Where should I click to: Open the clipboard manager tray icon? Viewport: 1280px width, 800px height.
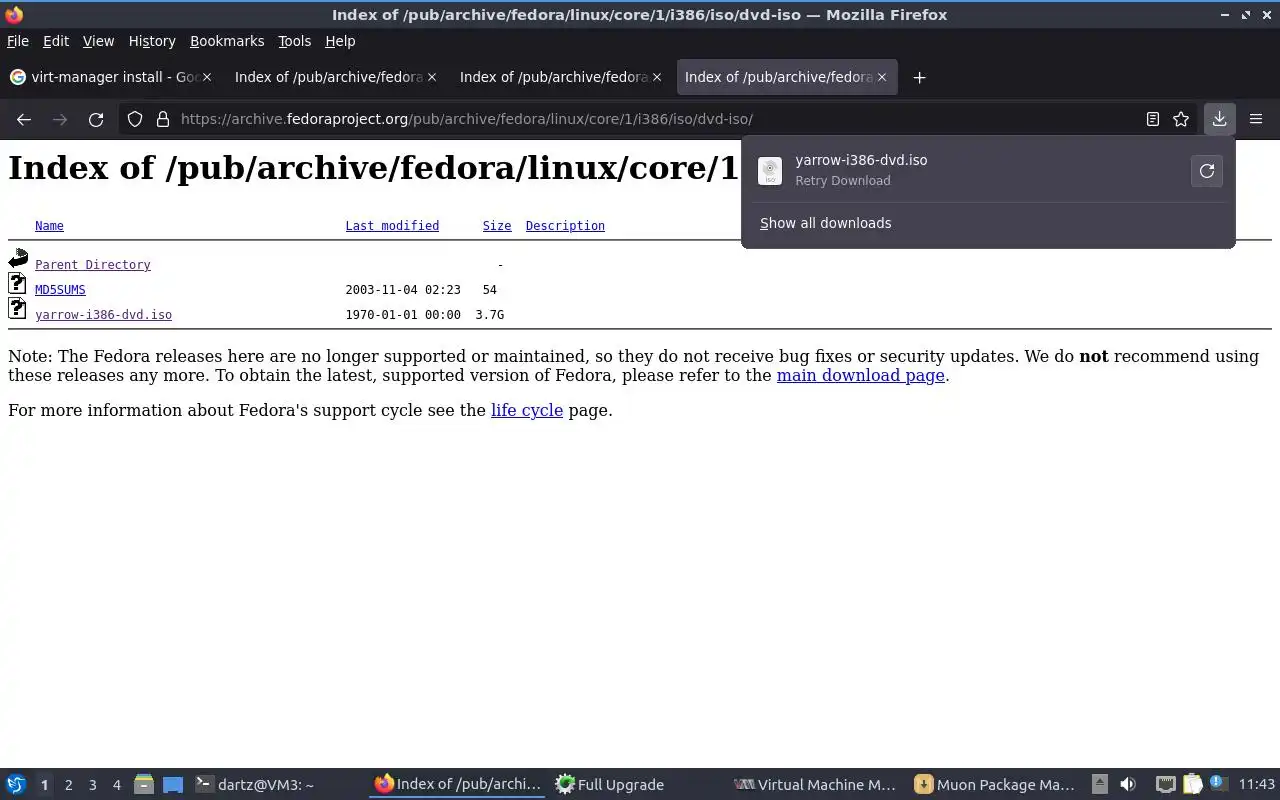pyautogui.click(x=1192, y=785)
